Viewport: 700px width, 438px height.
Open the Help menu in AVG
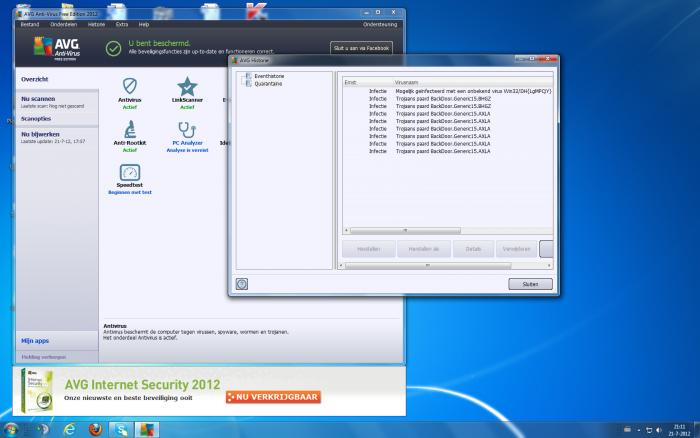coord(144,25)
